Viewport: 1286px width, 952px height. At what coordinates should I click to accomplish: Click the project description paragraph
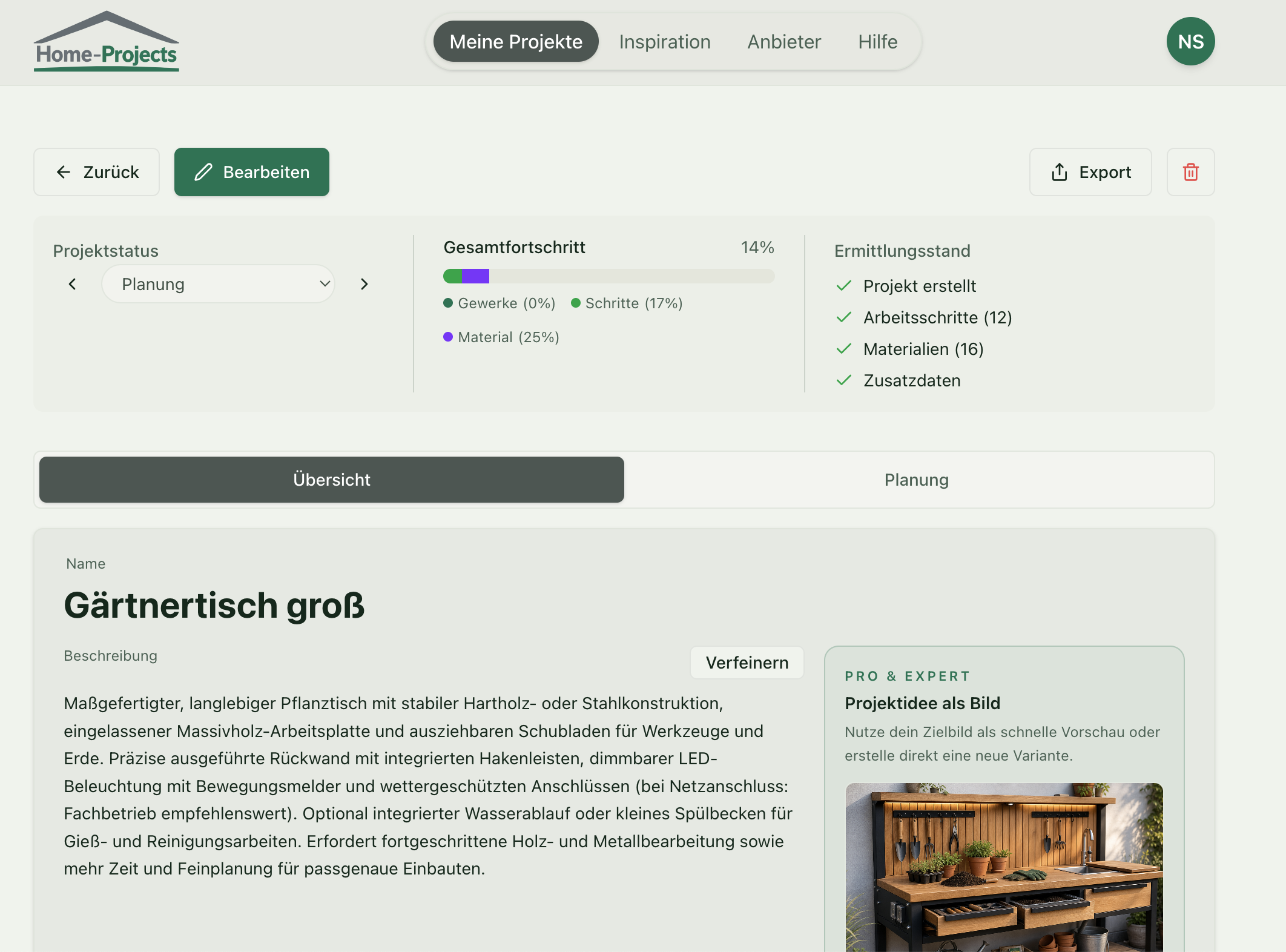tap(428, 786)
